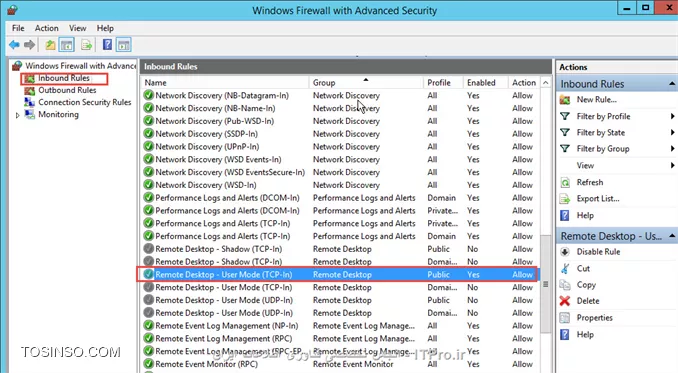
Task: Click the blue Help toolbar icon
Action: (x=107, y=45)
